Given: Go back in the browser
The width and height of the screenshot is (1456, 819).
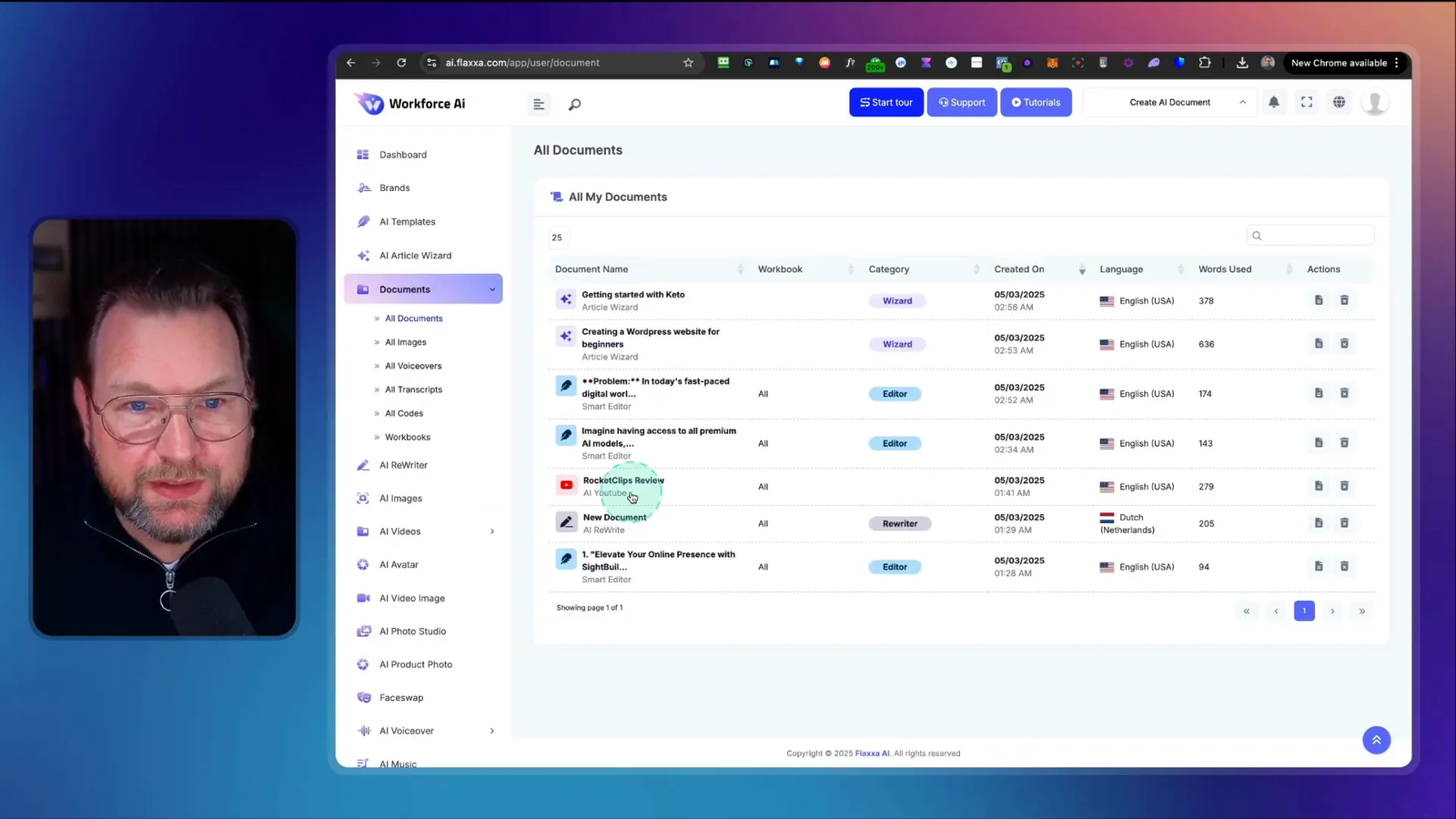Looking at the screenshot, I should [x=350, y=63].
